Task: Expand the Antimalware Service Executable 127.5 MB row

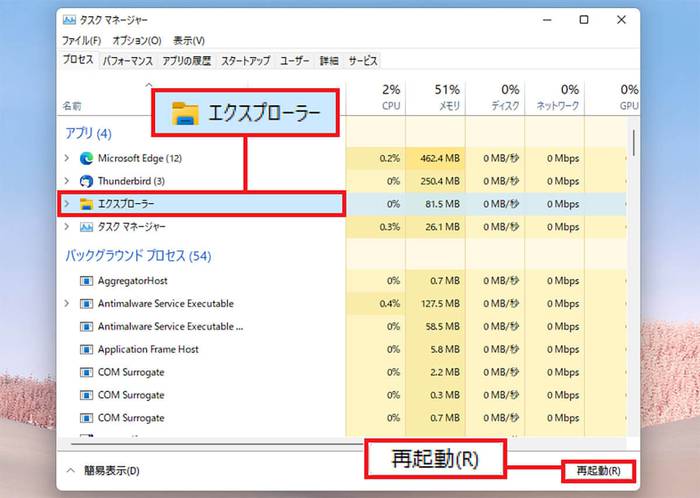Action: (x=67, y=303)
